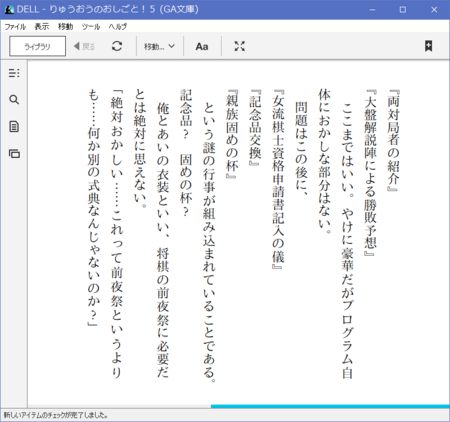Viewport: 450px width, 422px height.
Task: Click the line 『記念品交換』
Action: (x=255, y=127)
